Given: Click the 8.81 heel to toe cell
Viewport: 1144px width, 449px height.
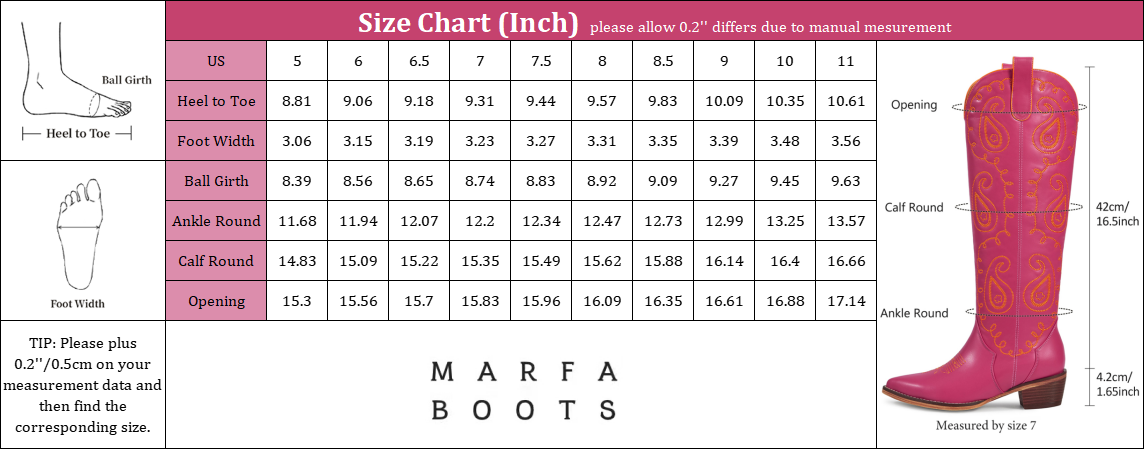Looking at the screenshot, I should [297, 101].
